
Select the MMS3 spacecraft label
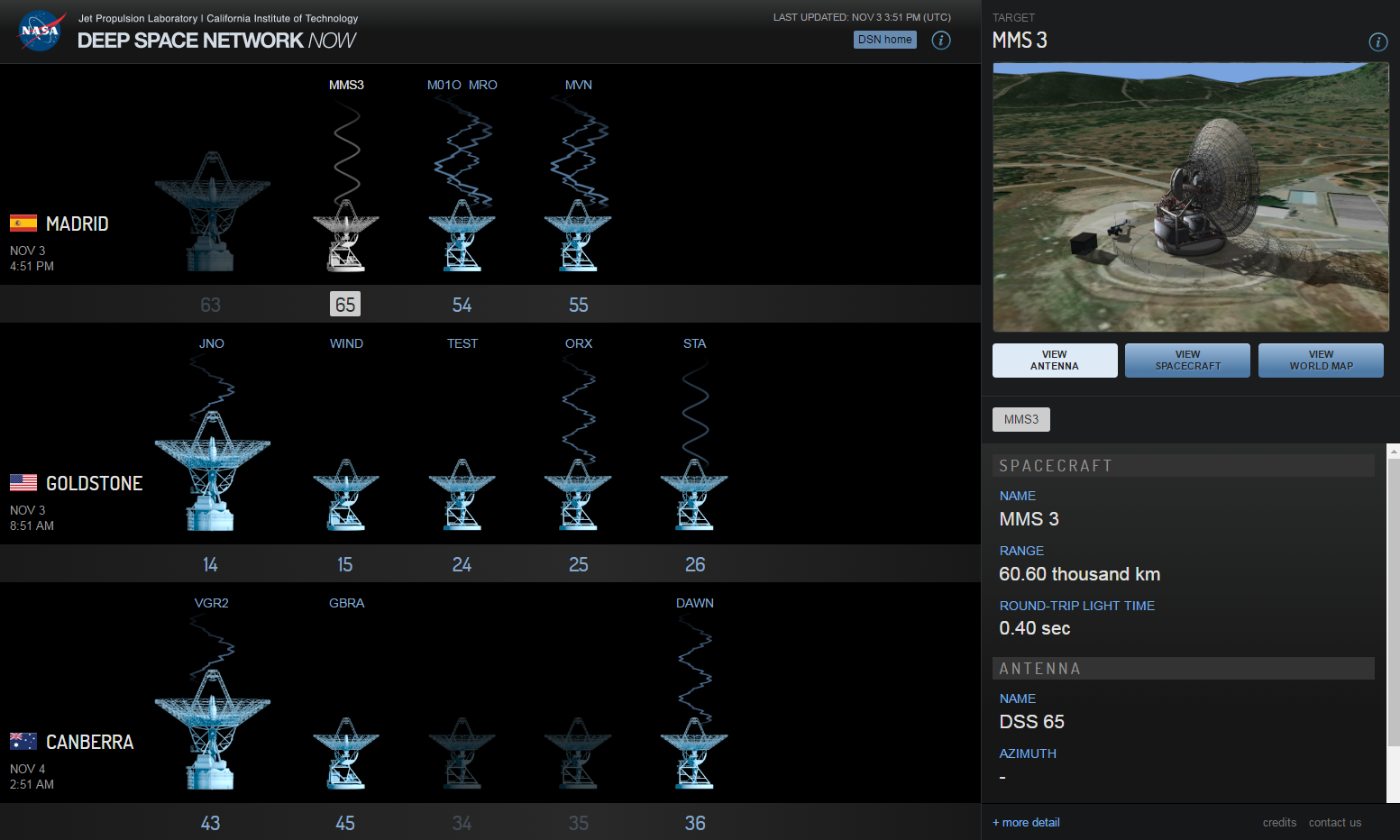click(346, 85)
